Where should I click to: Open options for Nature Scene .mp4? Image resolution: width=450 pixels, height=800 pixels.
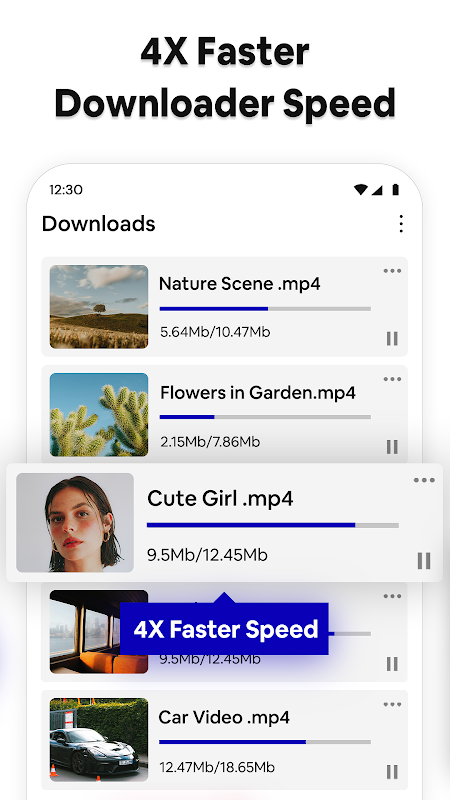392,271
